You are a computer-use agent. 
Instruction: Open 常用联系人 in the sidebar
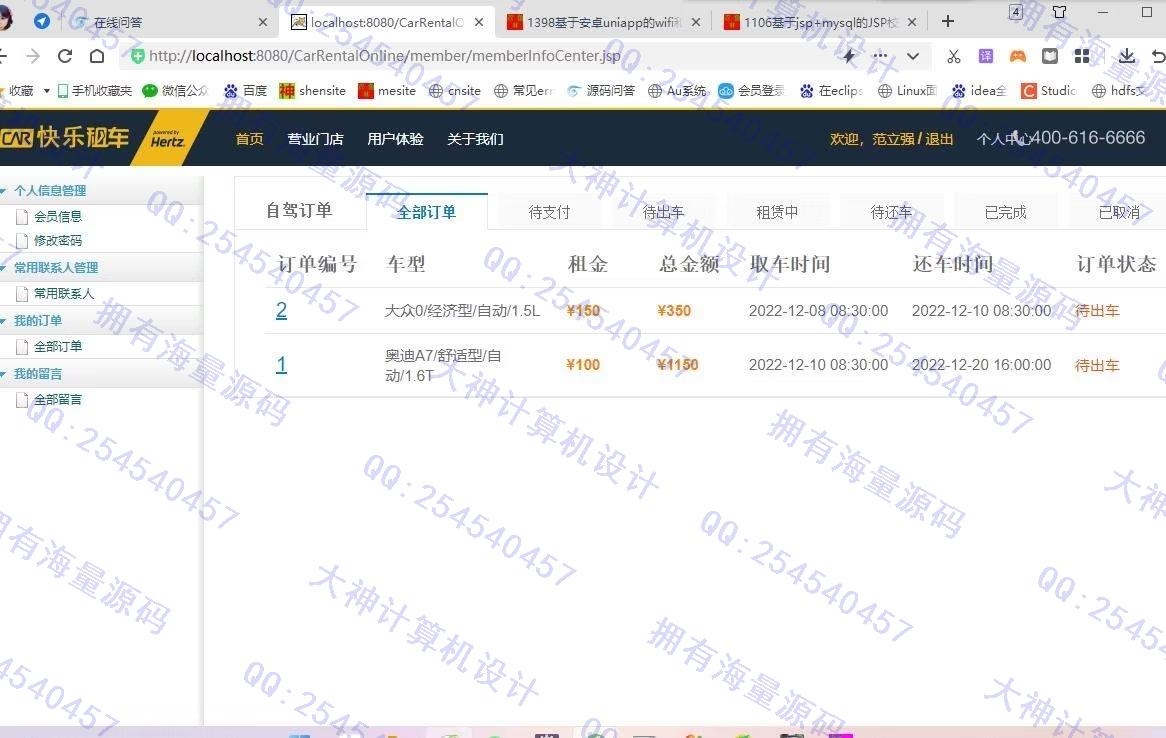point(64,293)
